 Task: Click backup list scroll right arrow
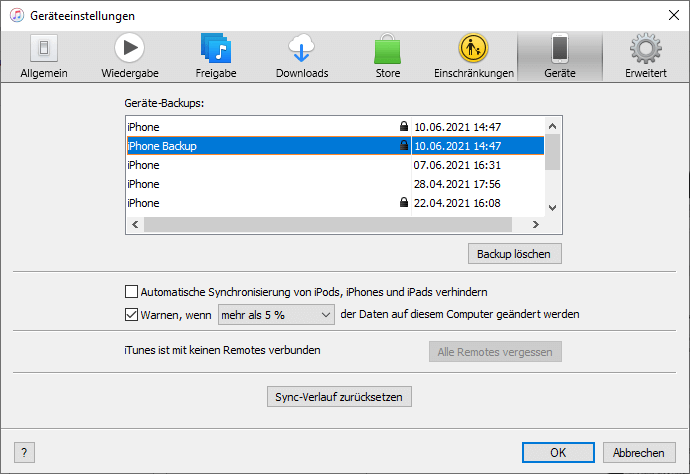coord(536,224)
